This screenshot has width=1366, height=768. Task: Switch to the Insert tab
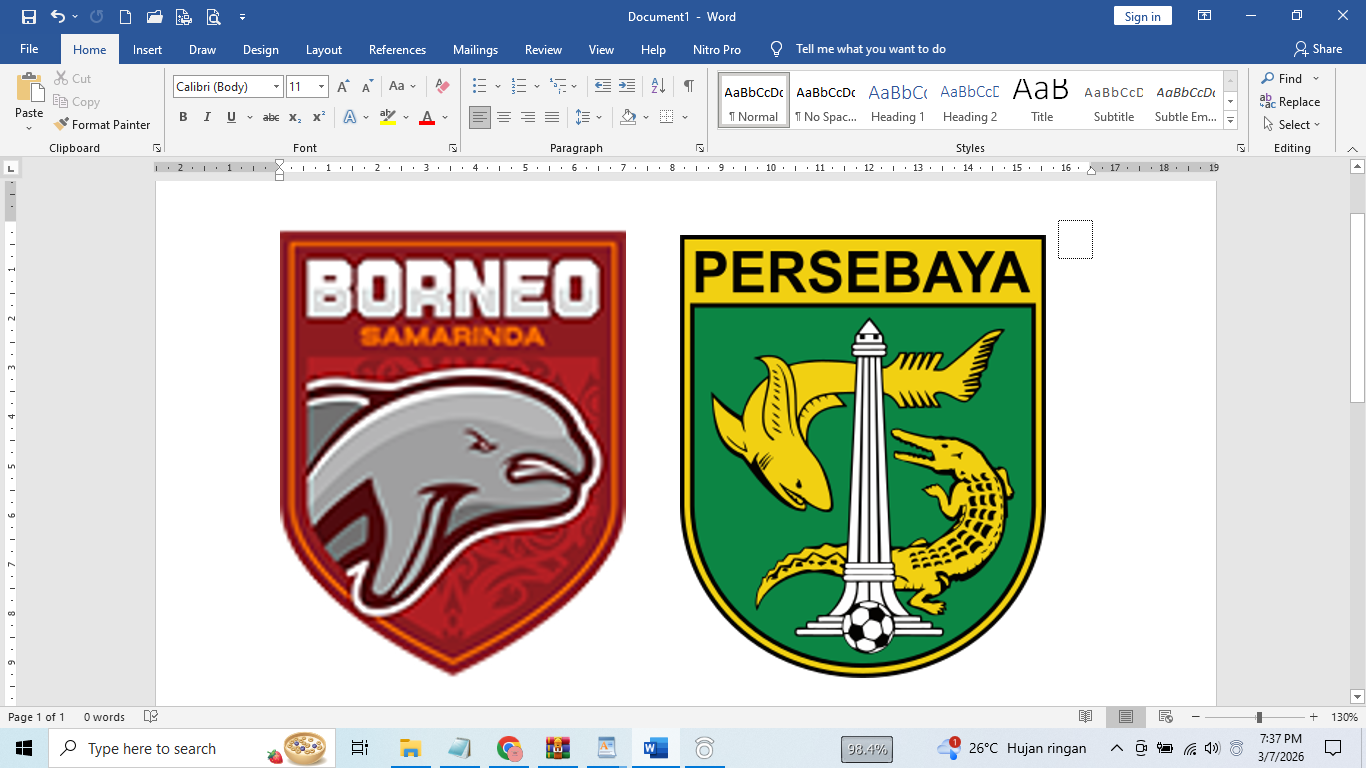point(147,49)
